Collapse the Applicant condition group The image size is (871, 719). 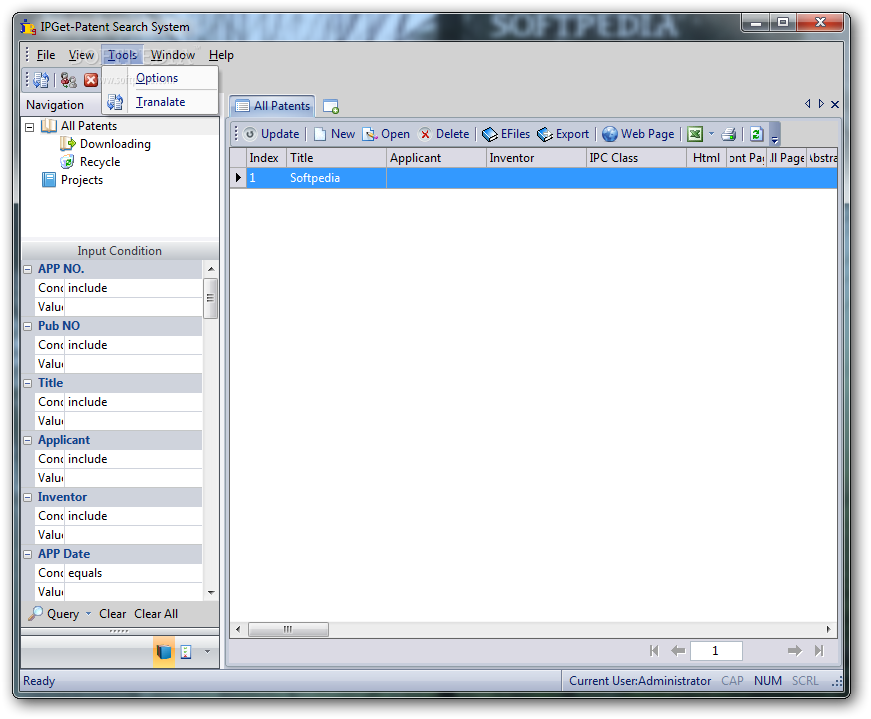tap(28, 440)
